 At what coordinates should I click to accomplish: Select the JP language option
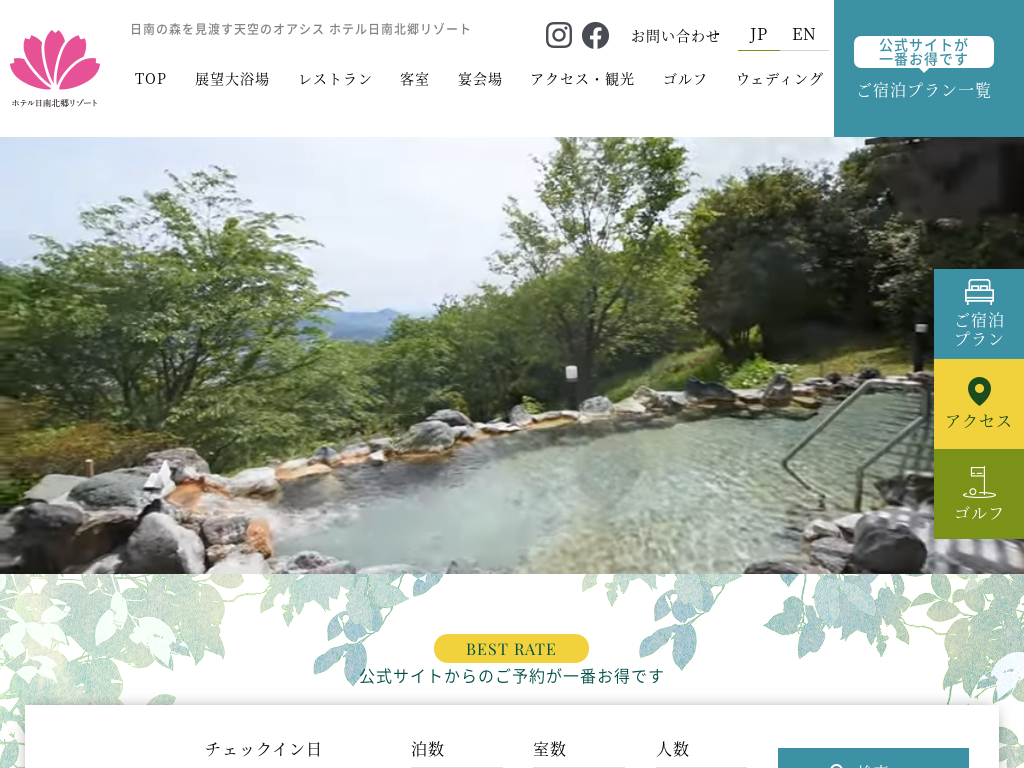[x=758, y=34]
